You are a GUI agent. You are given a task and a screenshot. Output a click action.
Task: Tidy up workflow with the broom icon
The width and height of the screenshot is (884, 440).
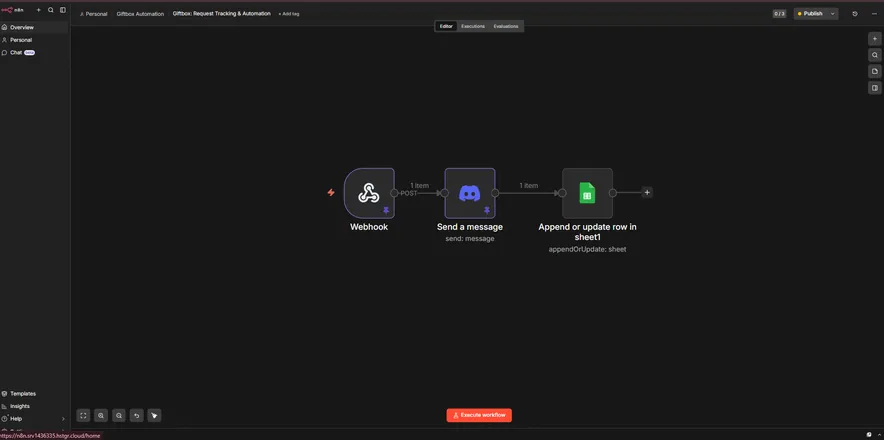tap(154, 416)
